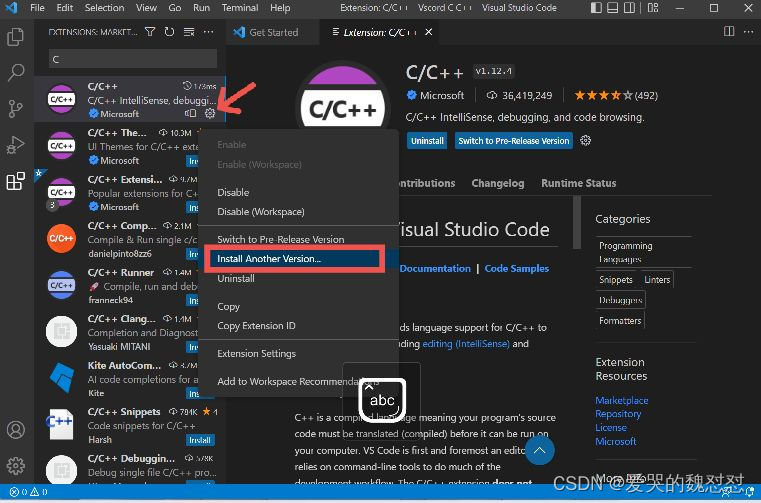761x503 pixels.
Task: Click the errors and warnings status bar item
Action: 29,492
